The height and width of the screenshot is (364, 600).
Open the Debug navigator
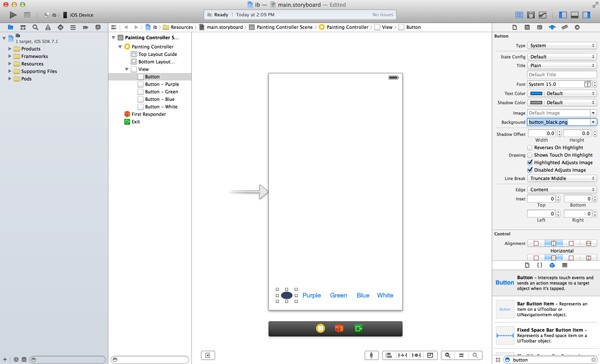coord(73,28)
